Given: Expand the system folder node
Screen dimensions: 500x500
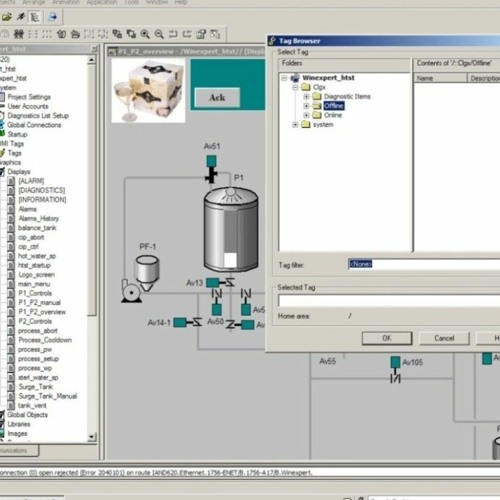Looking at the screenshot, I should pyautogui.click(x=295, y=125).
